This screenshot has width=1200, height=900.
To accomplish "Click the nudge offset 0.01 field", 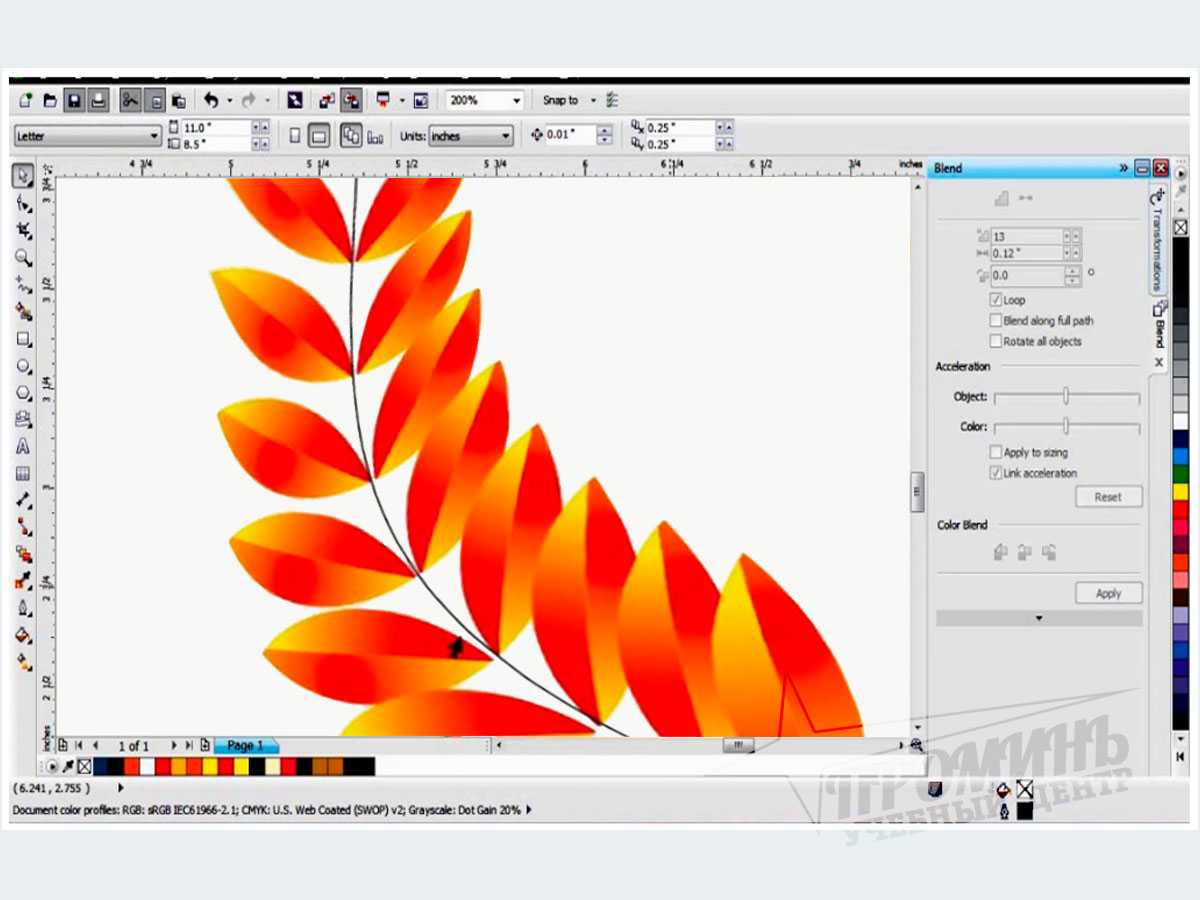I will 571,135.
